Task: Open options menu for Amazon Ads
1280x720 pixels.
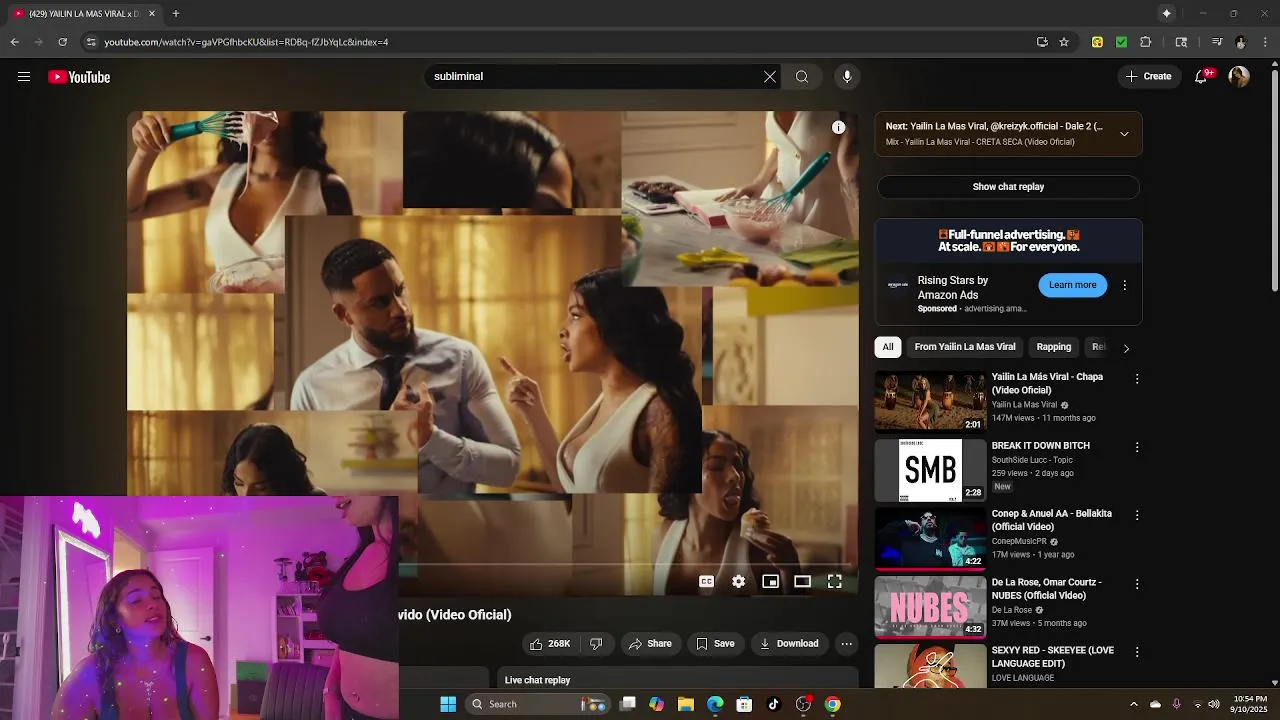Action: (x=1124, y=285)
